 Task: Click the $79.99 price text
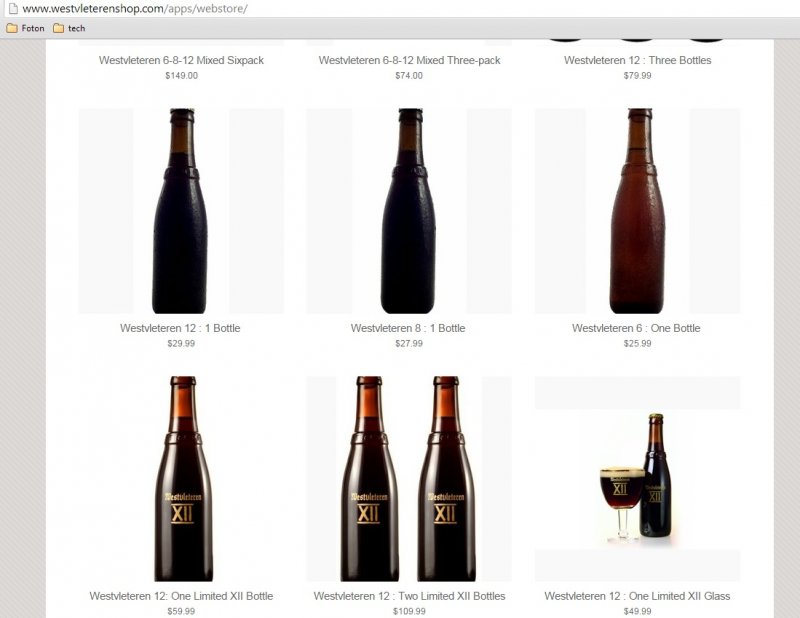637,76
